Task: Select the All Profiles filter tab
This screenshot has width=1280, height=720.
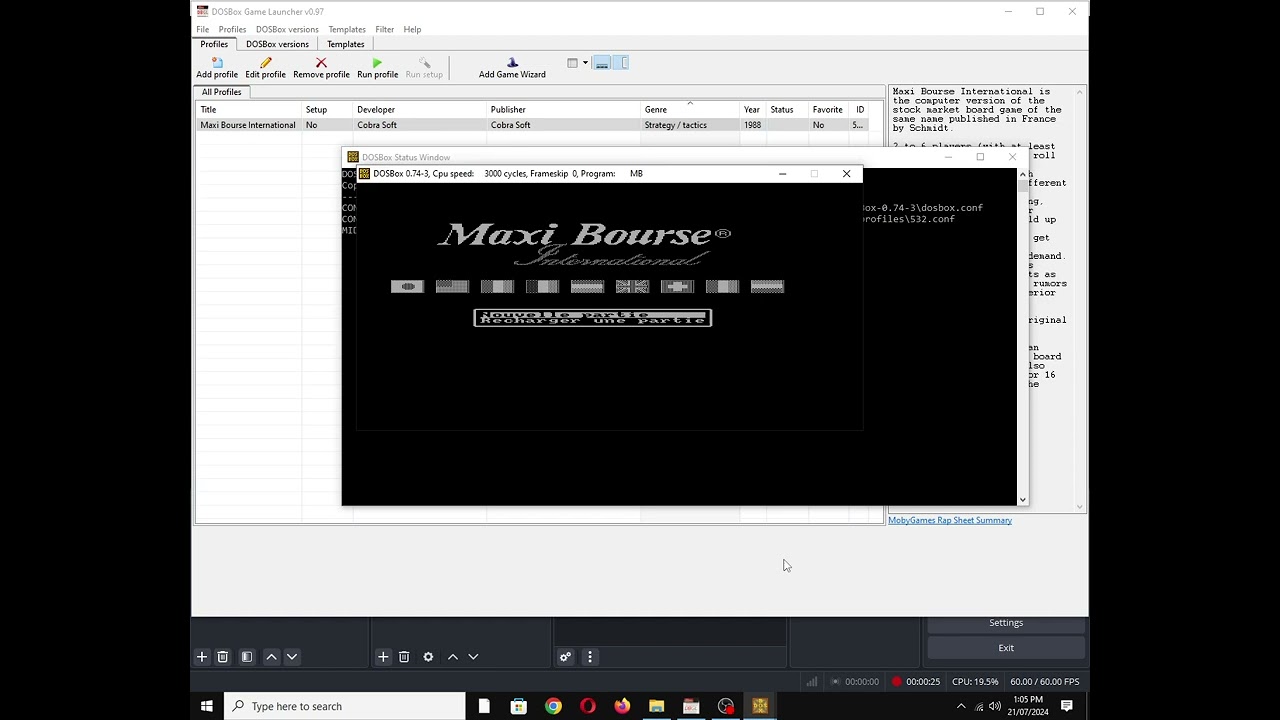Action: (x=222, y=92)
